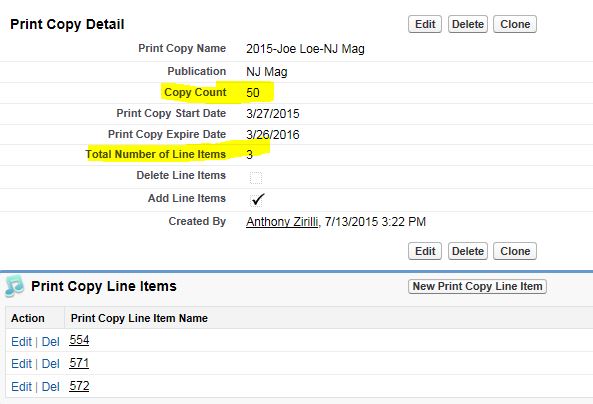Open line item 571
The height and width of the screenshot is (404, 593).
79,363
